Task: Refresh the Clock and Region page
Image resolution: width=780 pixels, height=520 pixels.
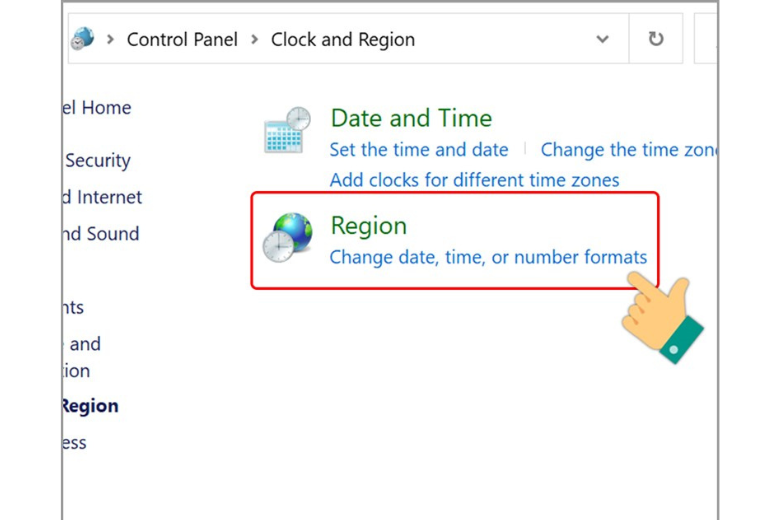Action: click(656, 39)
